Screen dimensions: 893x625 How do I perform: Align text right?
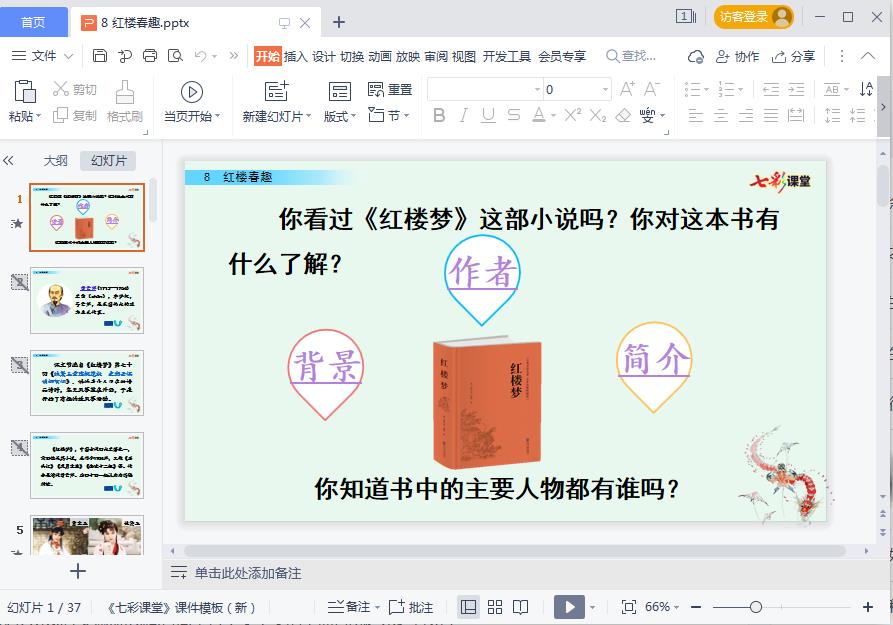(x=746, y=116)
